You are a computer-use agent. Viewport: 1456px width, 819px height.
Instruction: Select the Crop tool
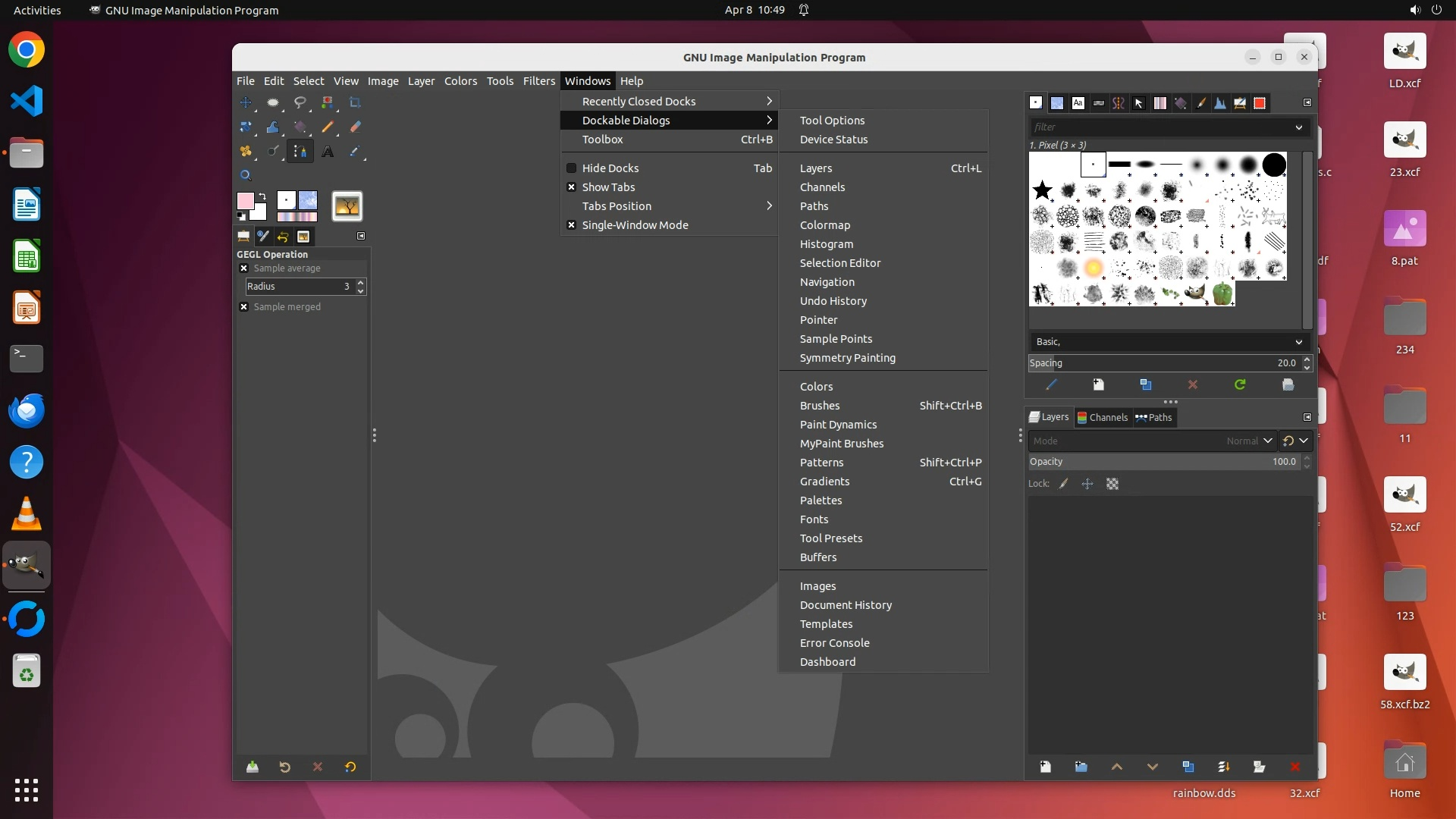355,102
